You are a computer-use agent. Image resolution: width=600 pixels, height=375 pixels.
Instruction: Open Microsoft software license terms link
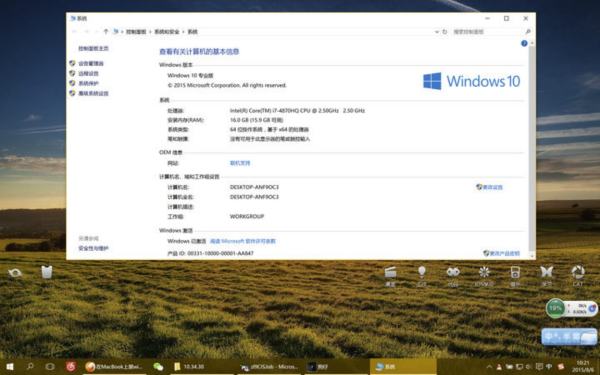pyautogui.click(x=243, y=241)
